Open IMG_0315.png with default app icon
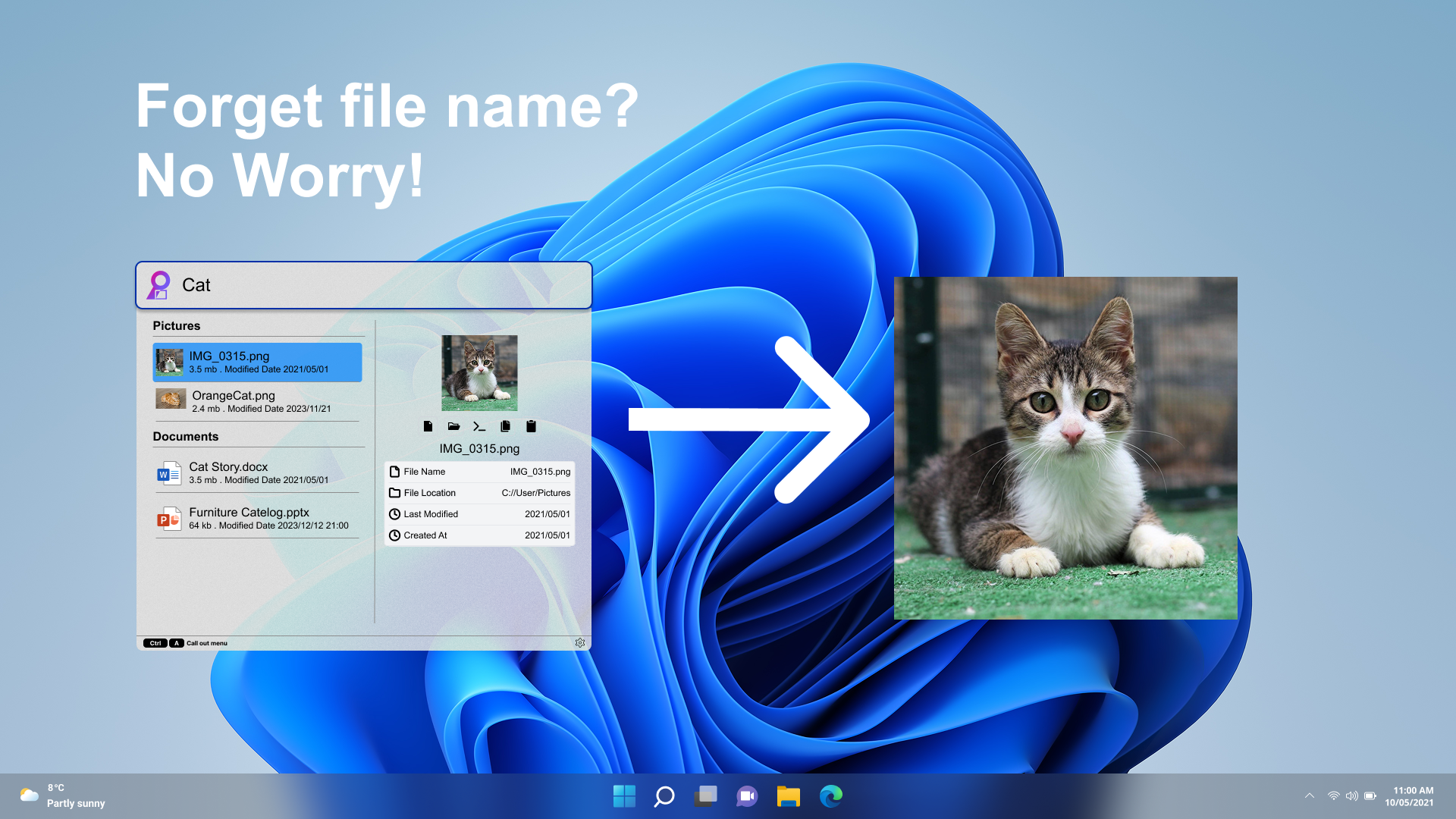The height and width of the screenshot is (819, 1456). point(428,426)
